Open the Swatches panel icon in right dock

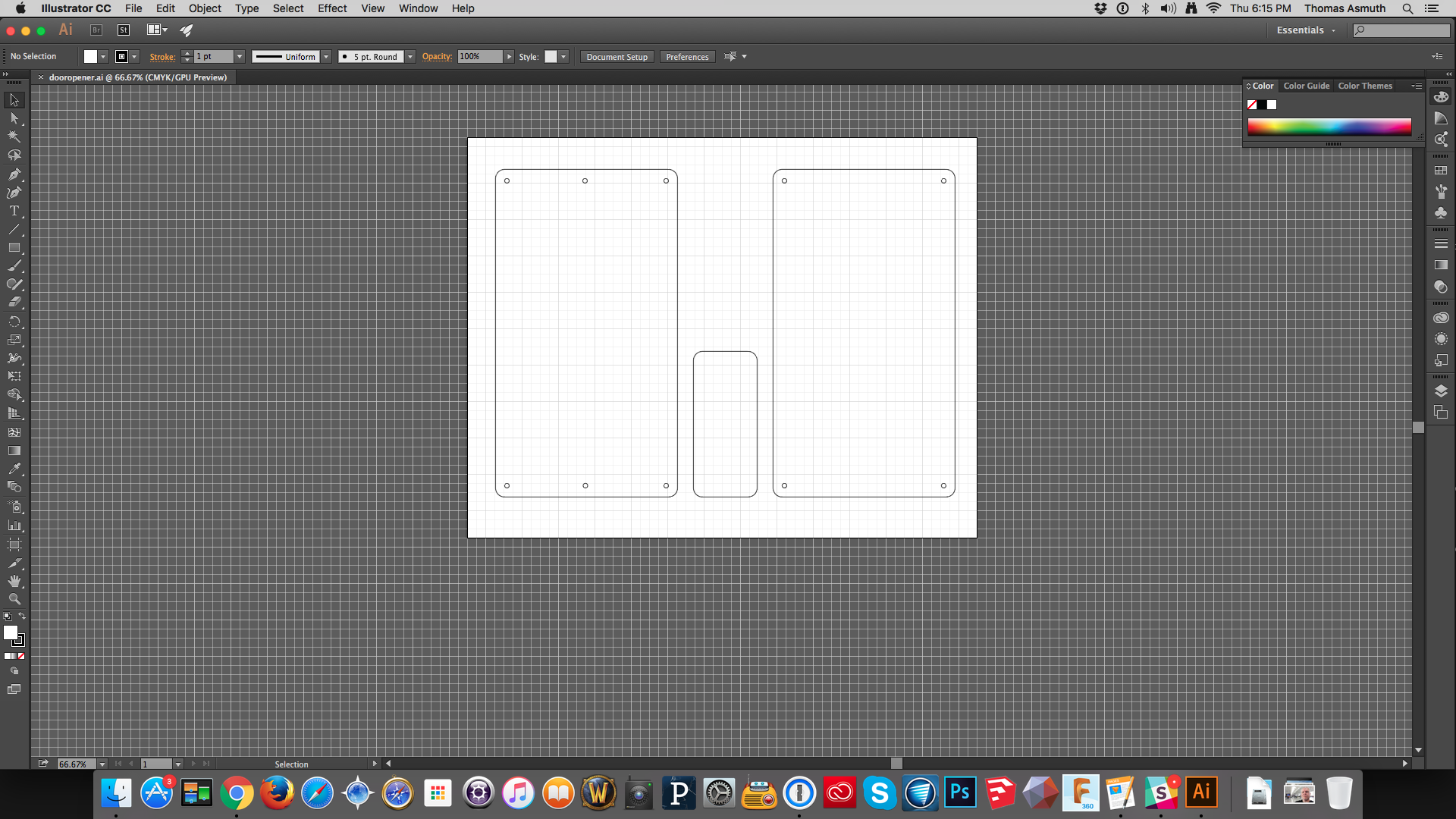(1441, 171)
